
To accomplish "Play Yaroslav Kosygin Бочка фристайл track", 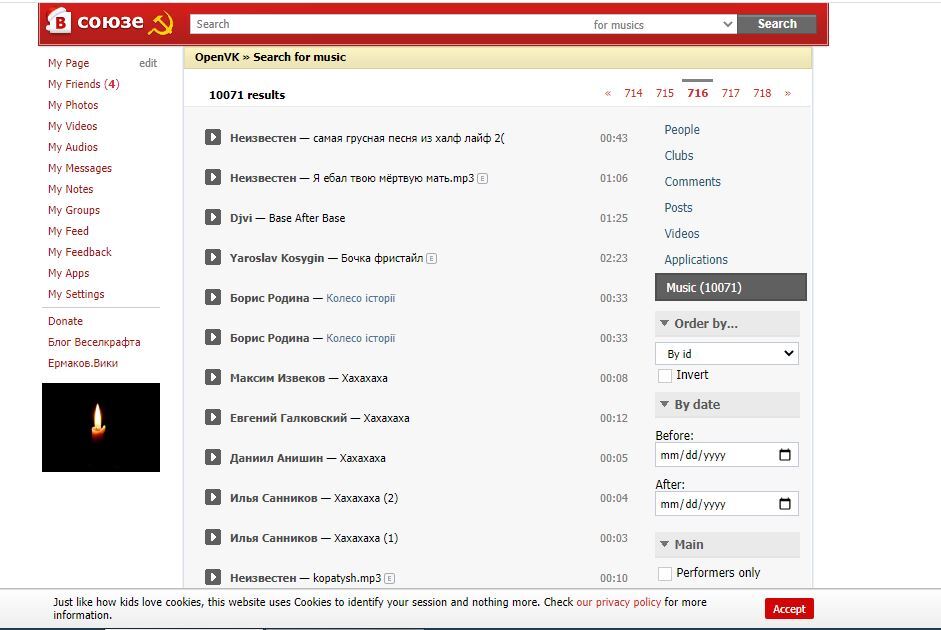I will point(212,257).
